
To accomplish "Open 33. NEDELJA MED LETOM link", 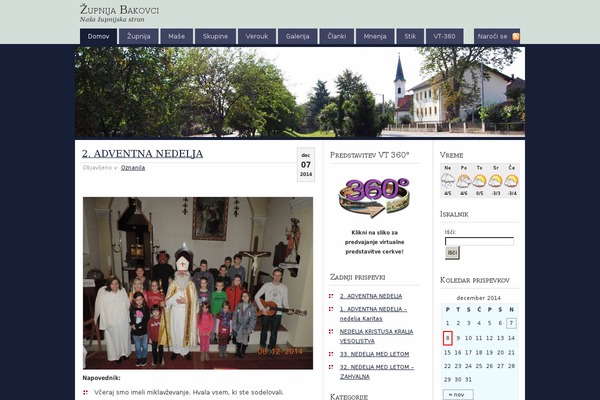I will click(x=374, y=354).
